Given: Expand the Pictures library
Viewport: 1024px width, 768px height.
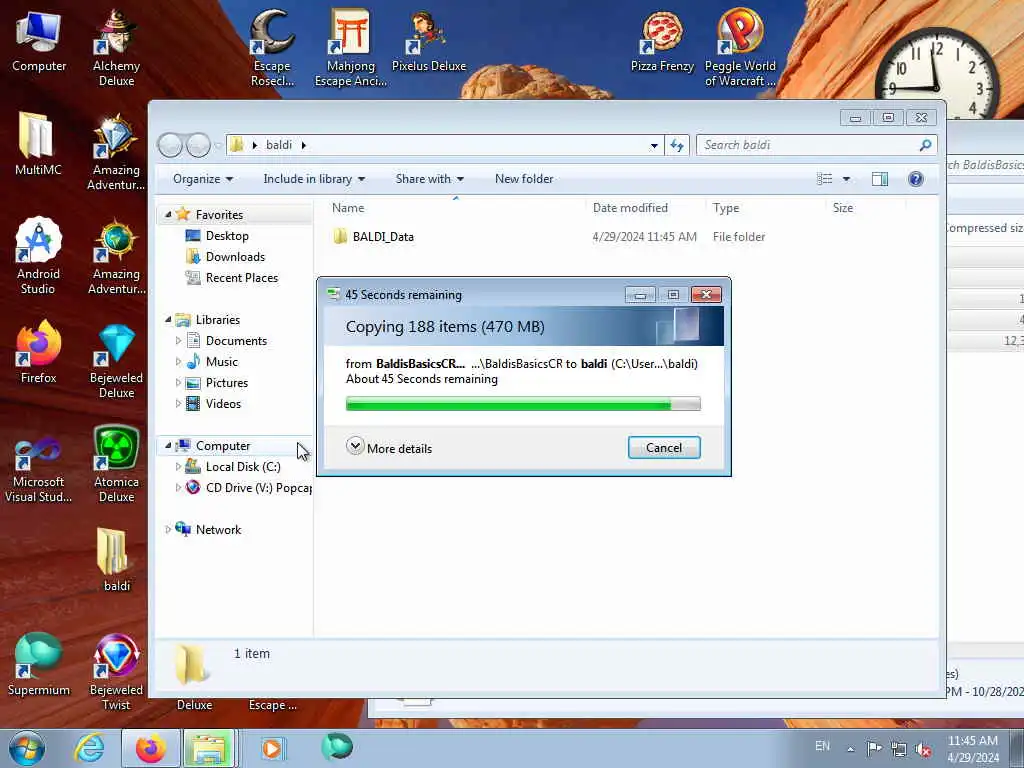Looking at the screenshot, I should click(178, 383).
